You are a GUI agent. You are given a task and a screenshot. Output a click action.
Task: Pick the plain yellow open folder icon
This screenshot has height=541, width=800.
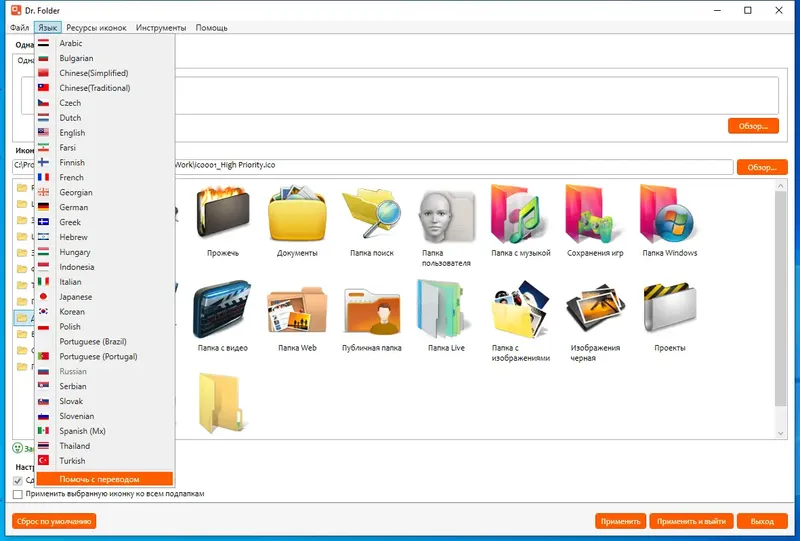tap(221, 403)
